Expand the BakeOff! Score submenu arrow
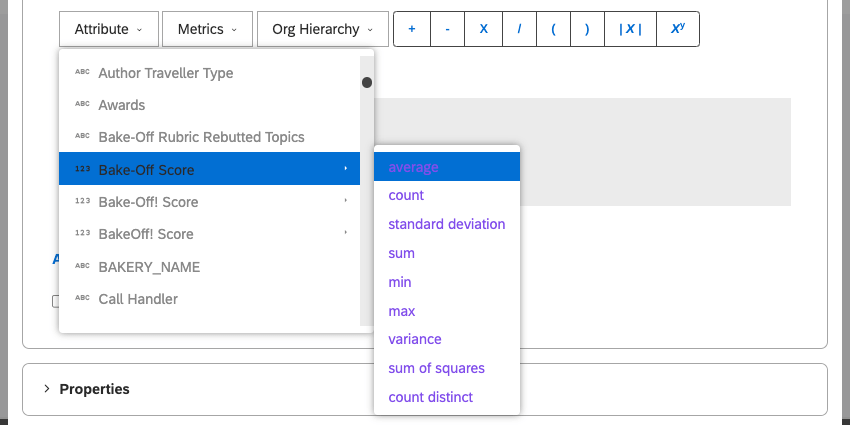The width and height of the screenshot is (850, 425). (346, 234)
